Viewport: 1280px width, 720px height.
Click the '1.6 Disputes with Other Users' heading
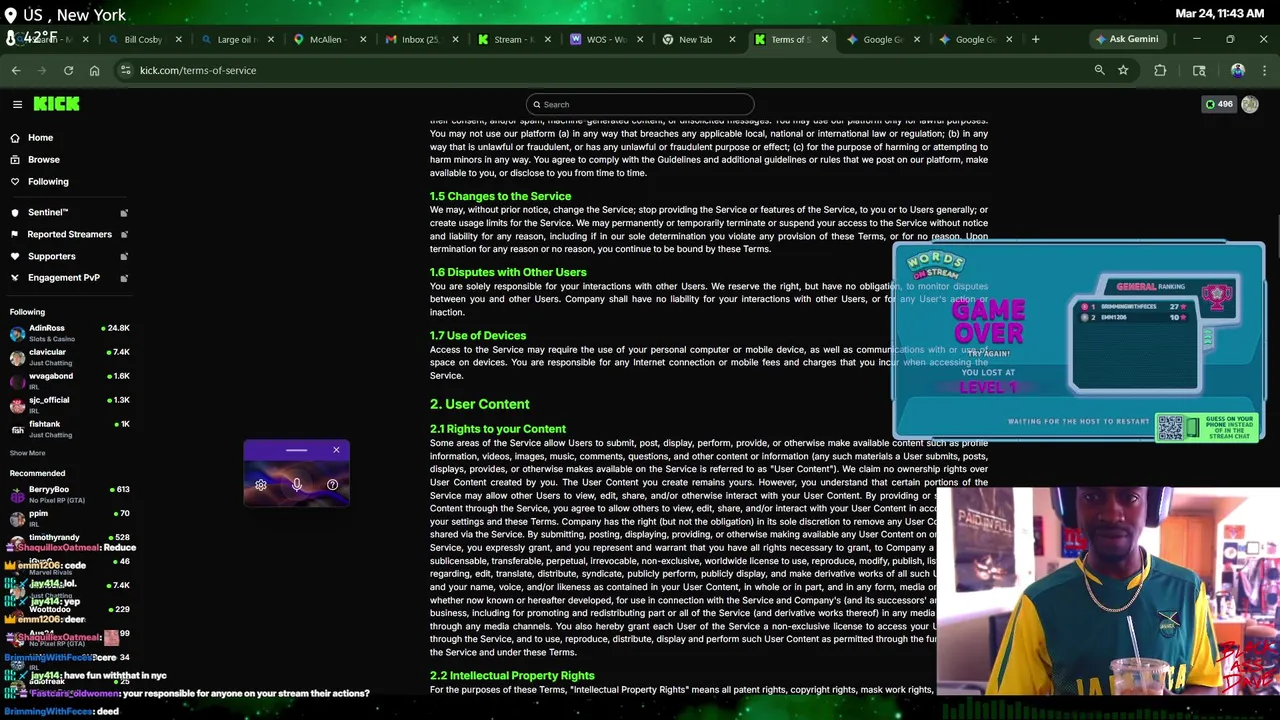pos(508,272)
